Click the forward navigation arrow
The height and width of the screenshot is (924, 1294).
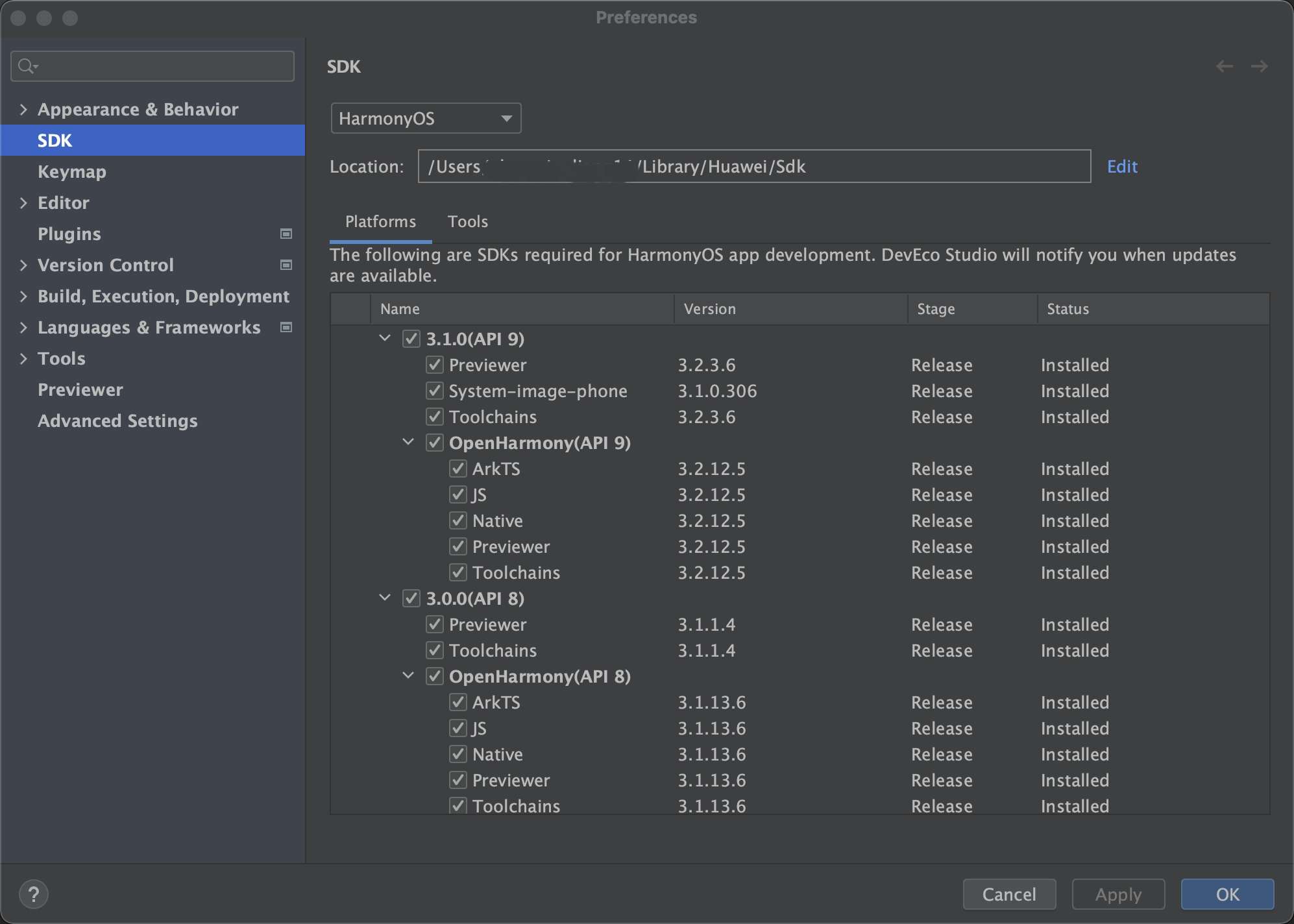1259,66
